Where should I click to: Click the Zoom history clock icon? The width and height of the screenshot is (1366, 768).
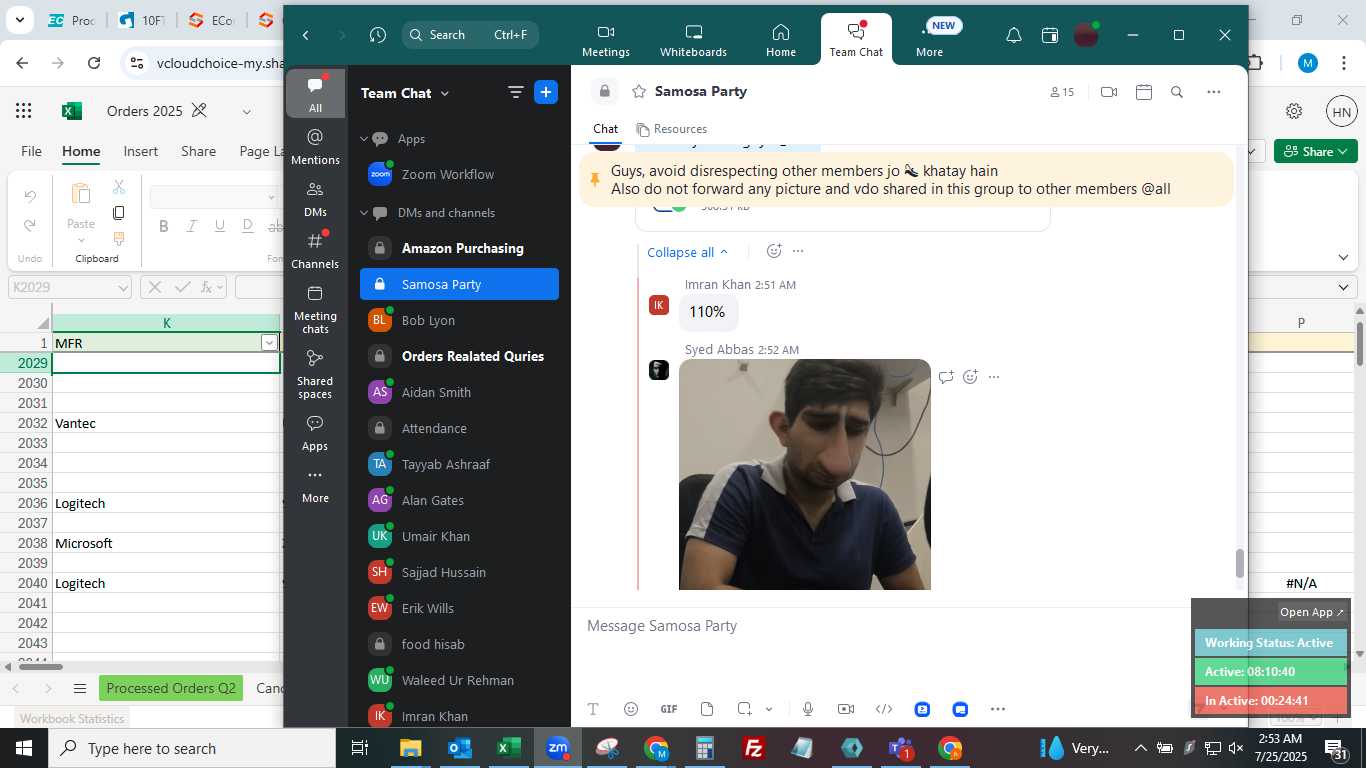(377, 35)
